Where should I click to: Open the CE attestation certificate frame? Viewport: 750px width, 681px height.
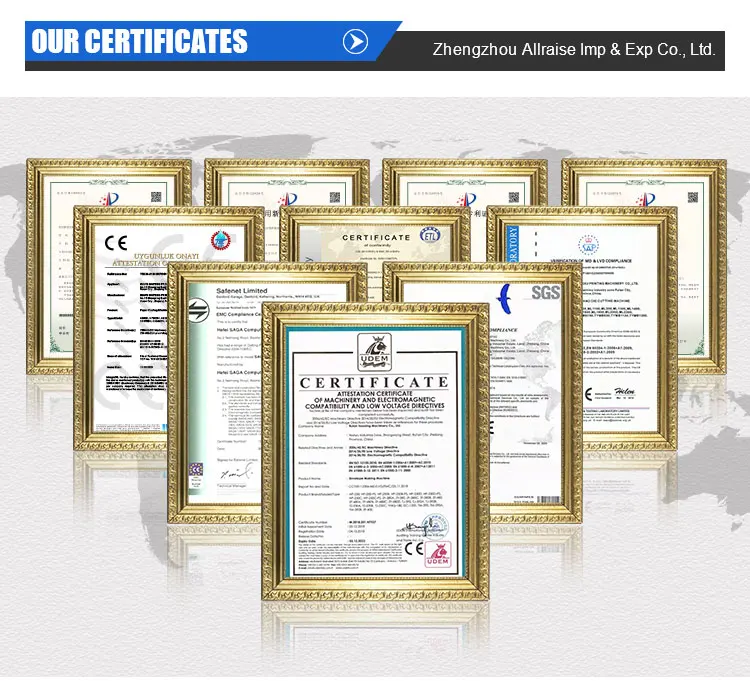pos(121,328)
